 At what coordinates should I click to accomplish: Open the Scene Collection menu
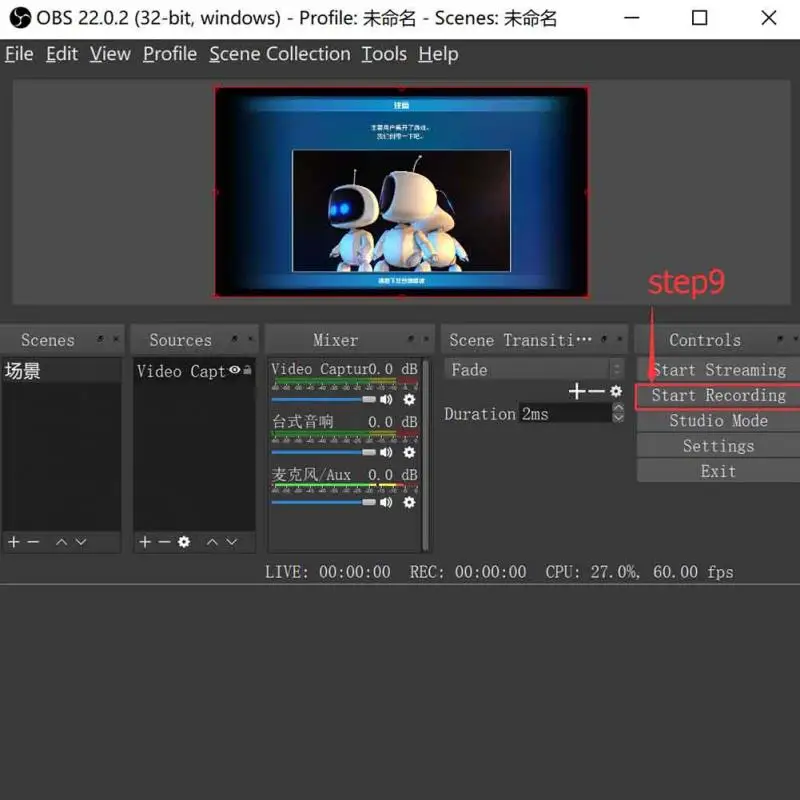click(x=280, y=54)
